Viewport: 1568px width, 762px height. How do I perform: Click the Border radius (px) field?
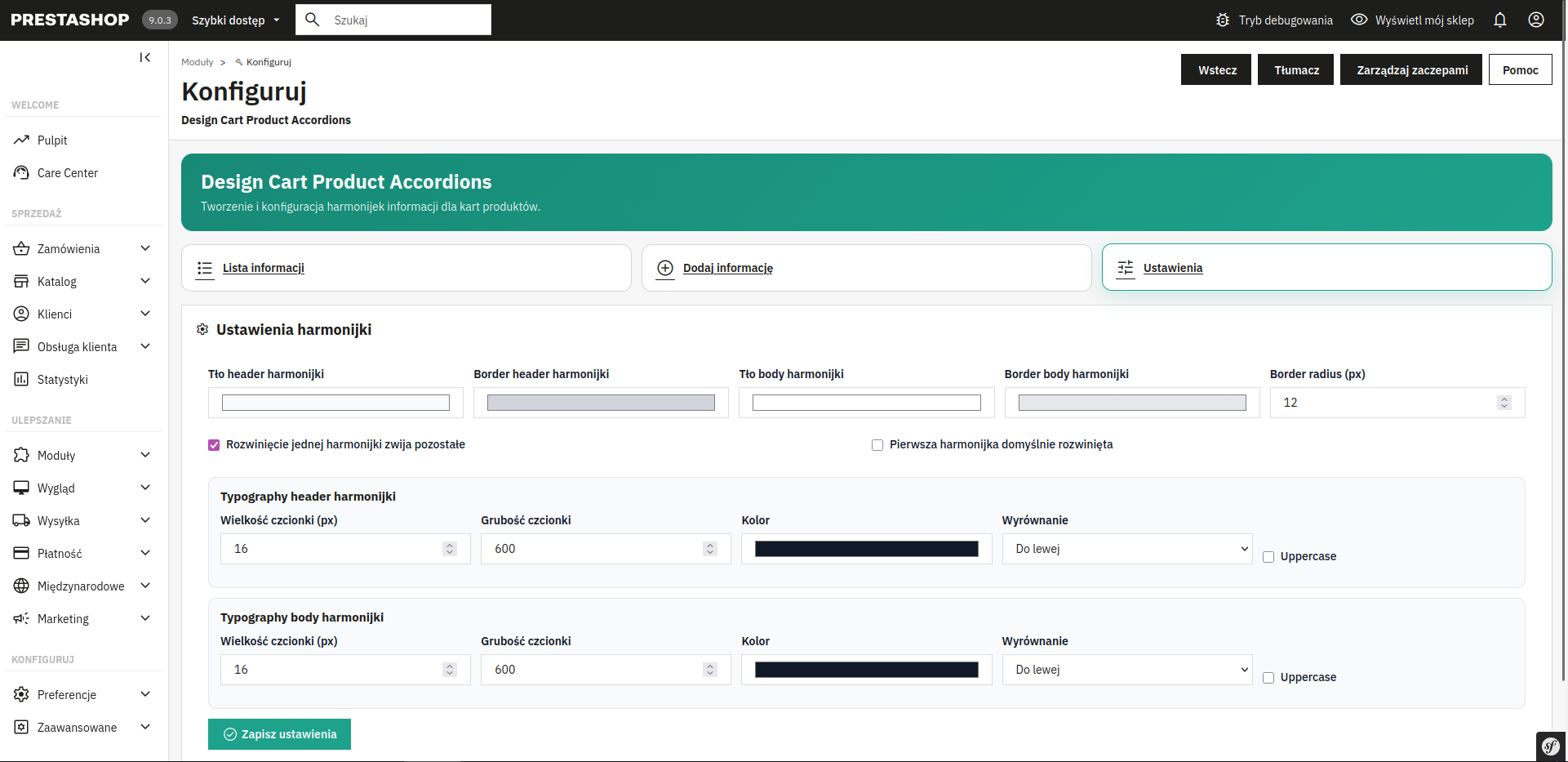pyautogui.click(x=1397, y=403)
